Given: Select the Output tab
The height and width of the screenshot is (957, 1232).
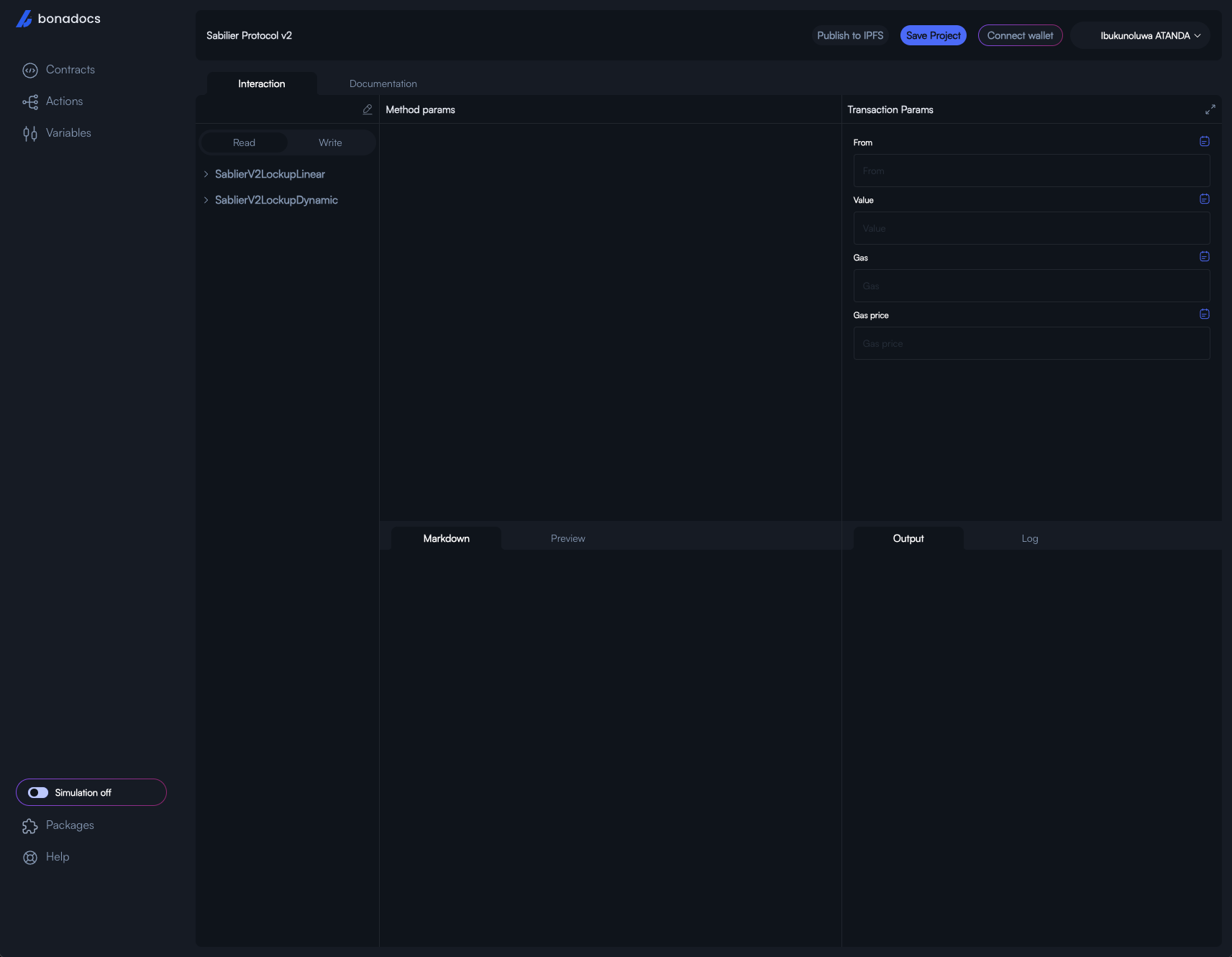Looking at the screenshot, I should point(908,538).
